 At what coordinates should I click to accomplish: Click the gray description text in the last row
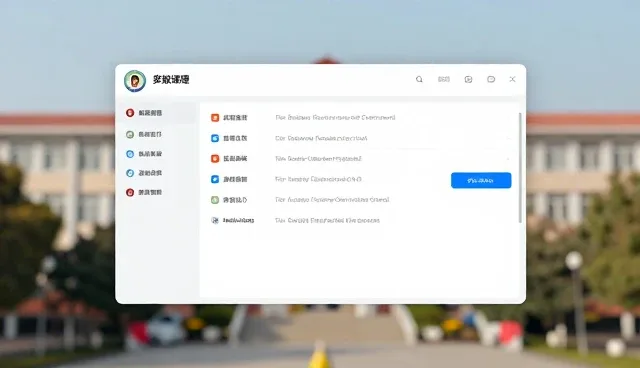pyautogui.click(x=327, y=220)
